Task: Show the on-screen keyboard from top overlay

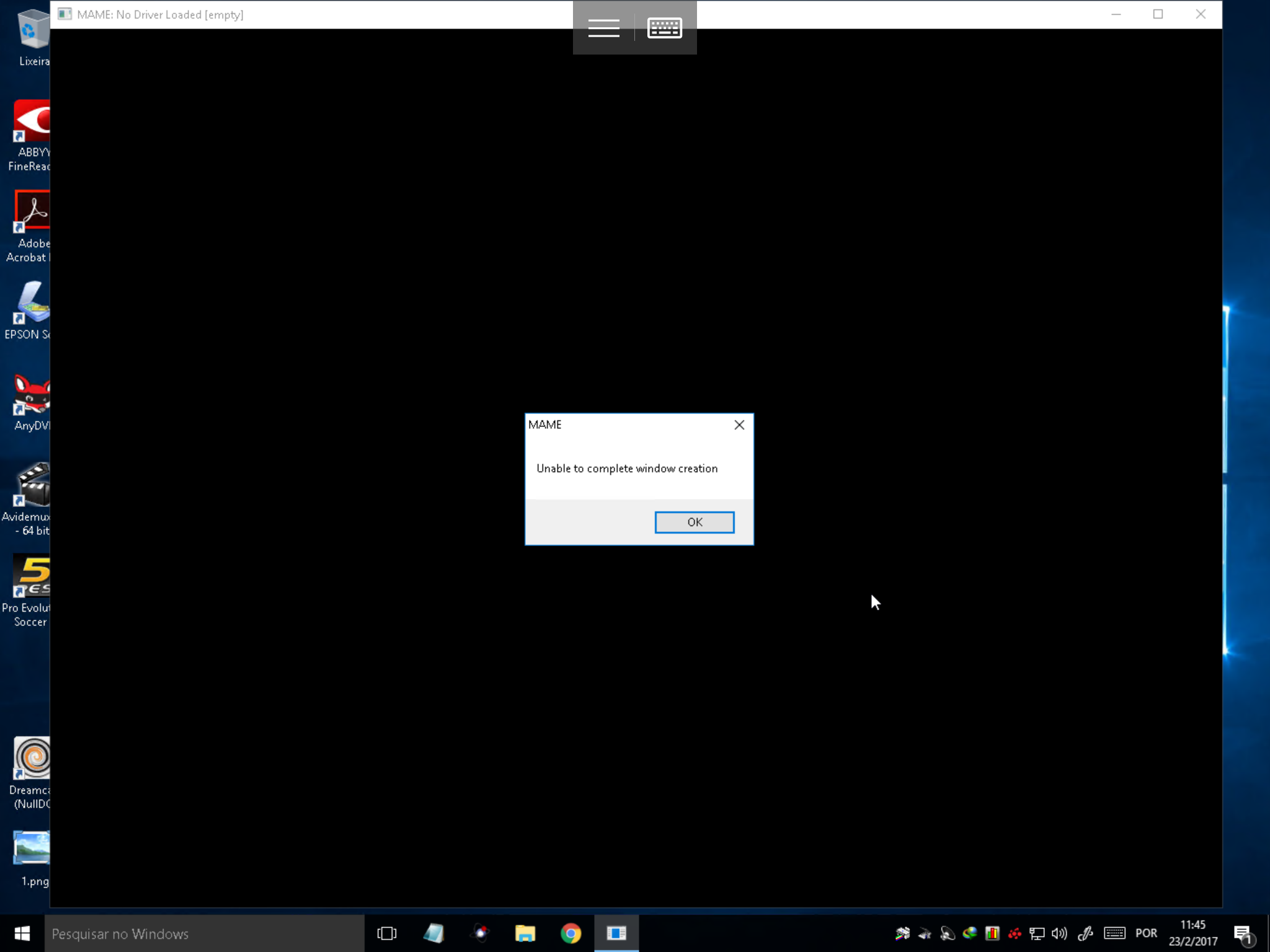Action: 664,28
